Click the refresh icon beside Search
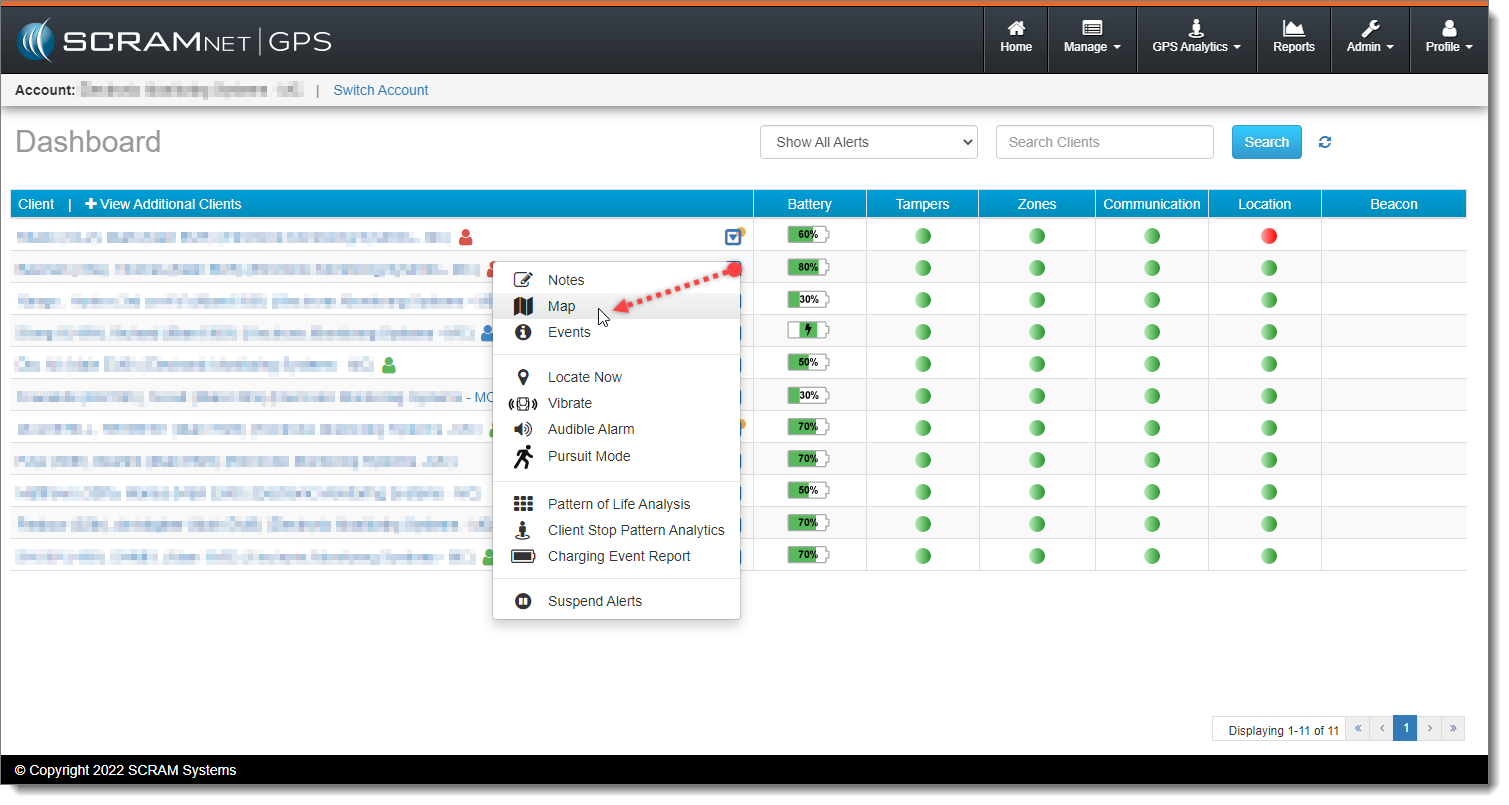Viewport: 1509px width, 805px height. tap(1325, 142)
